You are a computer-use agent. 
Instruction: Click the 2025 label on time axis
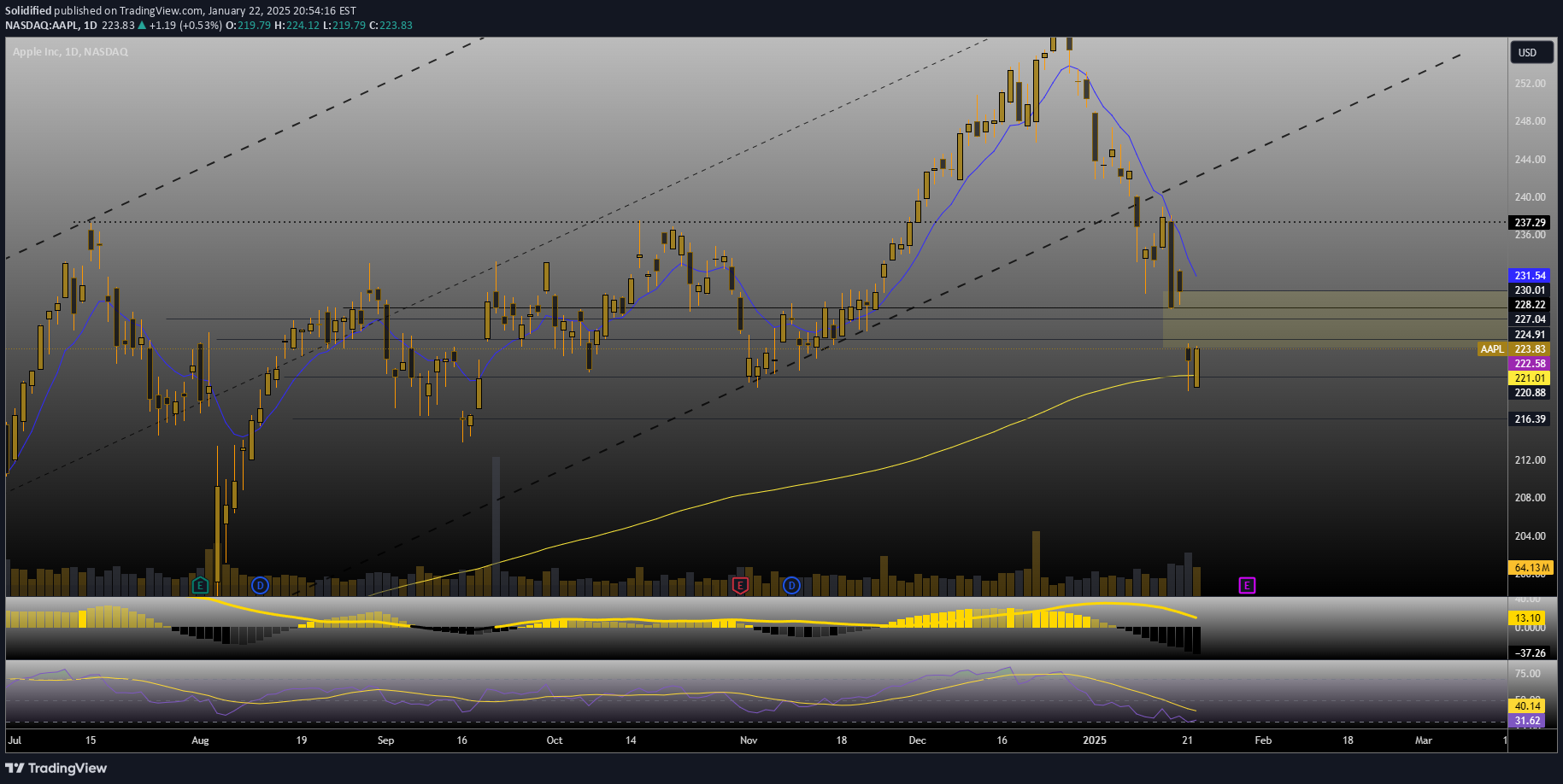point(1094,740)
